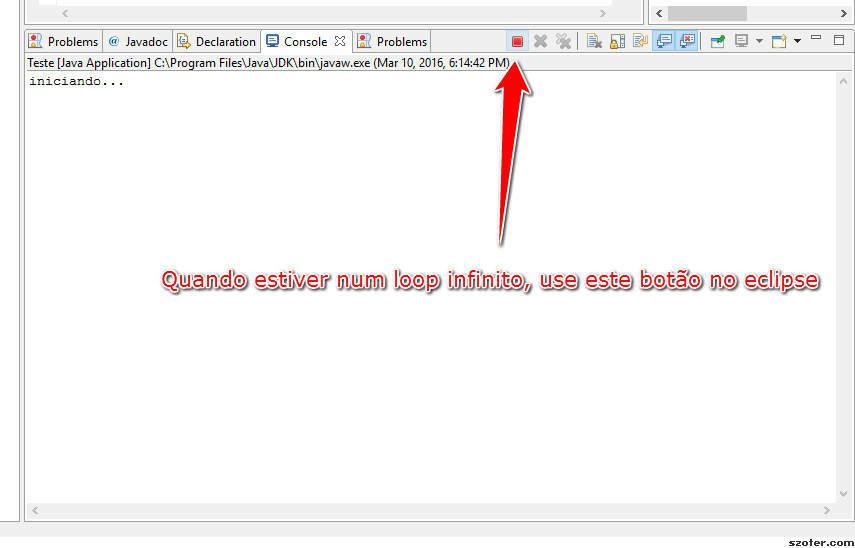Toggle show console on standard output
855x548 pixels.
tap(664, 41)
